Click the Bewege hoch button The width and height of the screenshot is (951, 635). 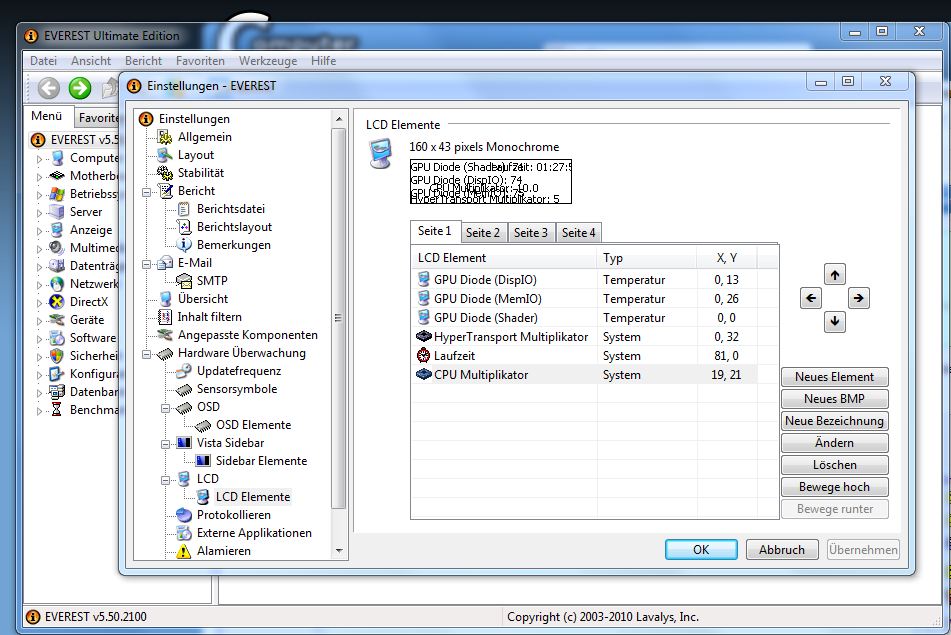pyautogui.click(x=835, y=487)
